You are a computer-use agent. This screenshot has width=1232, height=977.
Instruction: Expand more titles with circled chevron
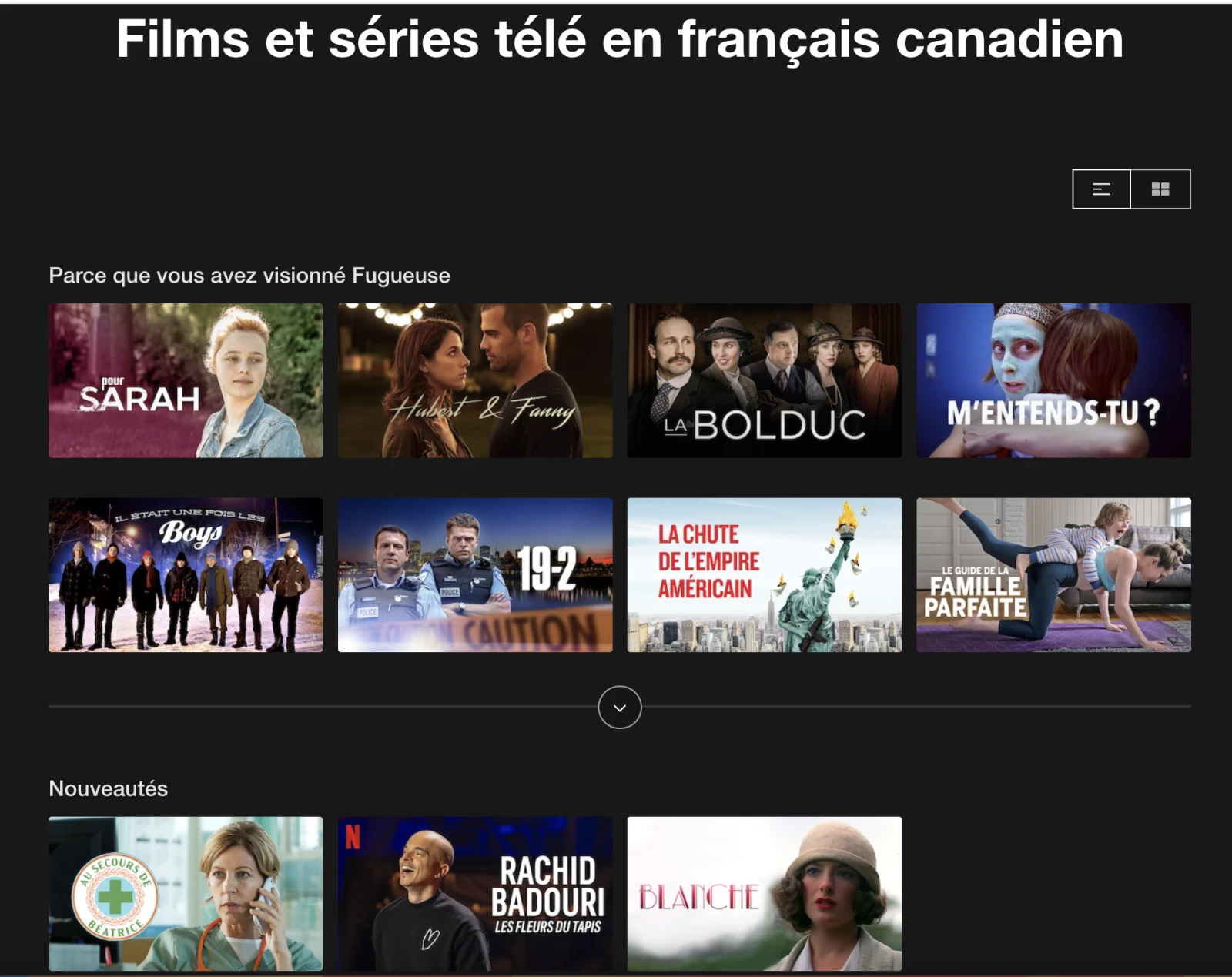pyautogui.click(x=620, y=707)
